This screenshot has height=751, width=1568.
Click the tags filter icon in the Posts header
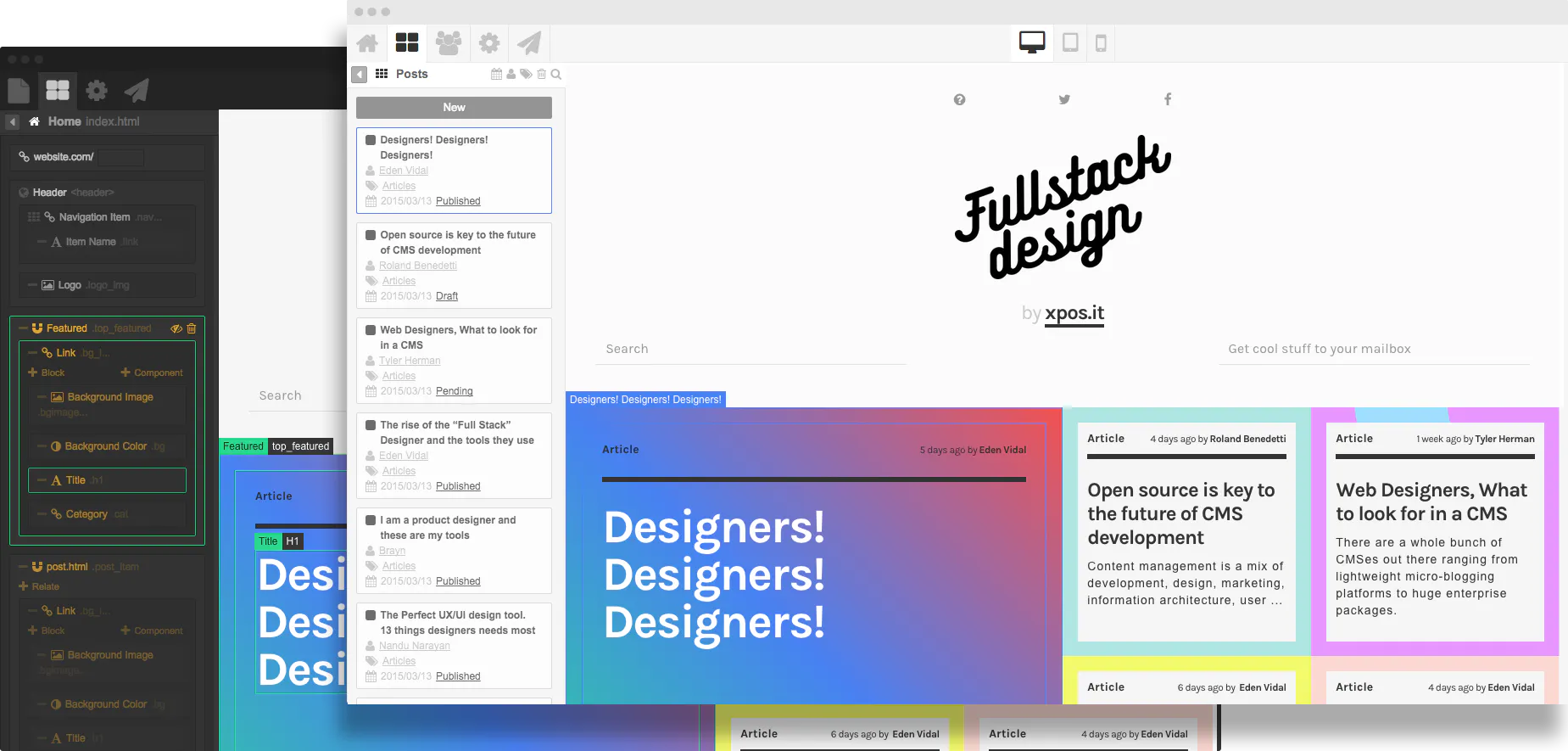[x=526, y=74]
